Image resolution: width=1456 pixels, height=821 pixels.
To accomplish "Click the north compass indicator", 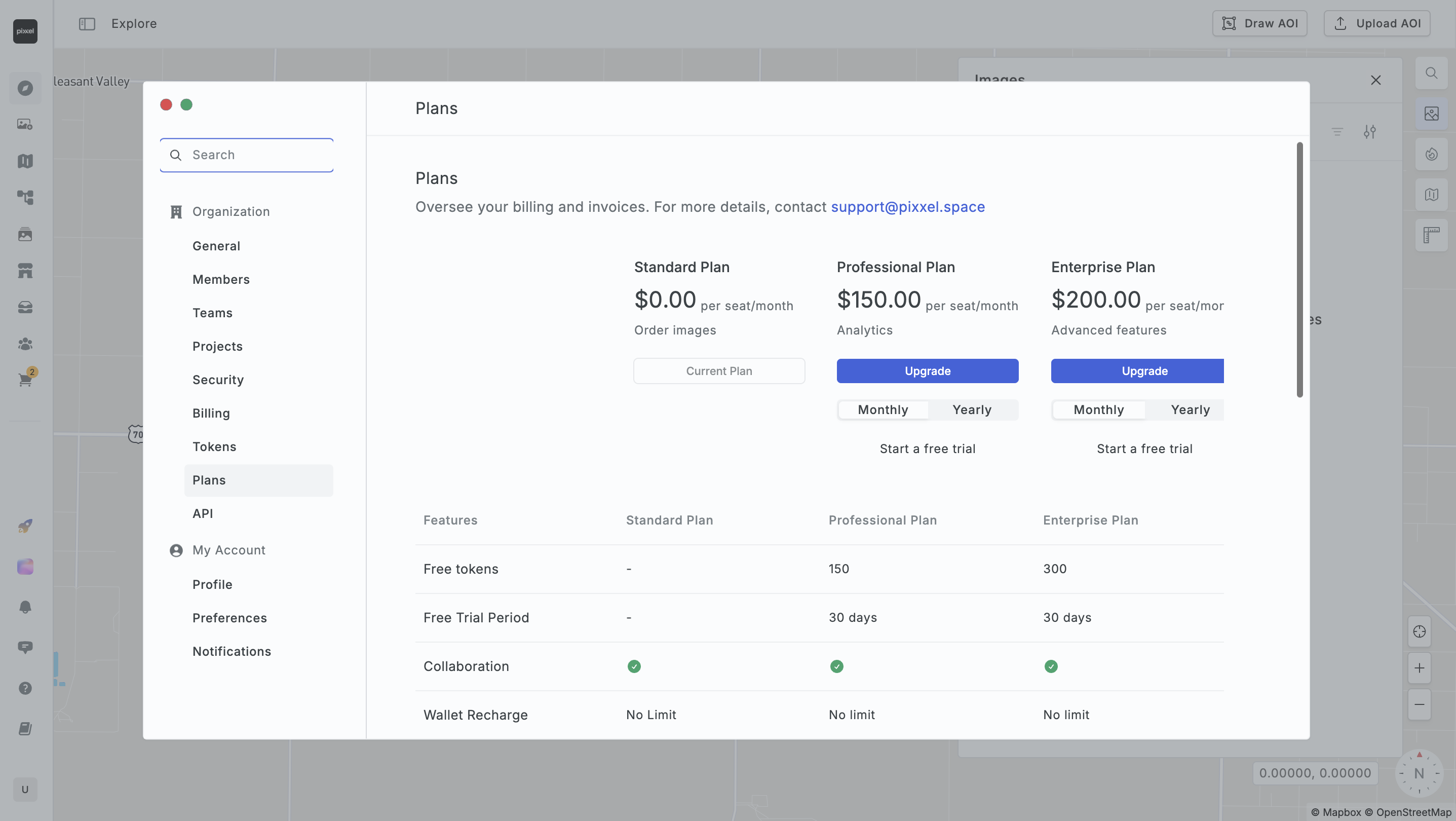I will (x=1419, y=773).
